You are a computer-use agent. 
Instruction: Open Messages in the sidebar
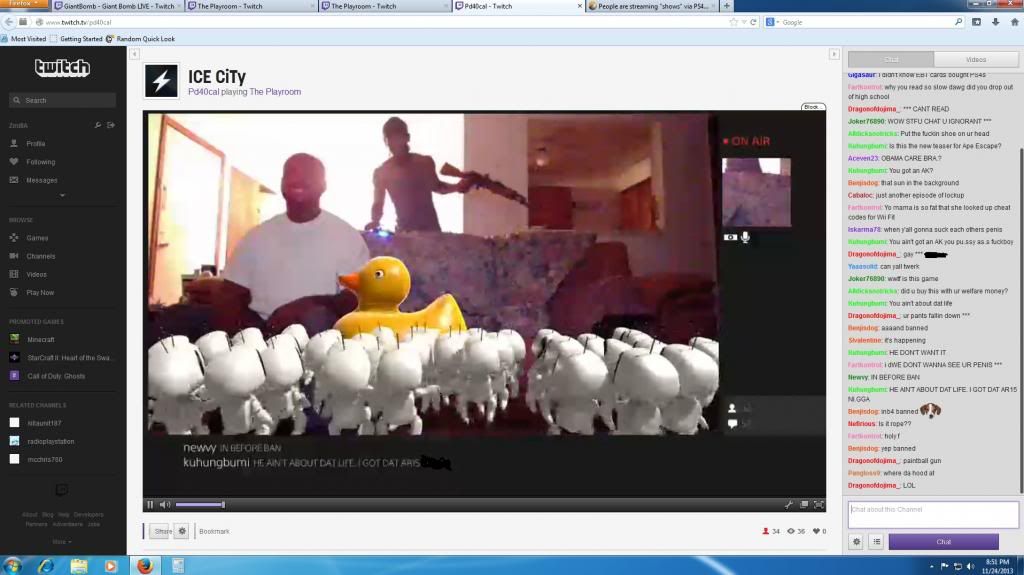(41, 180)
